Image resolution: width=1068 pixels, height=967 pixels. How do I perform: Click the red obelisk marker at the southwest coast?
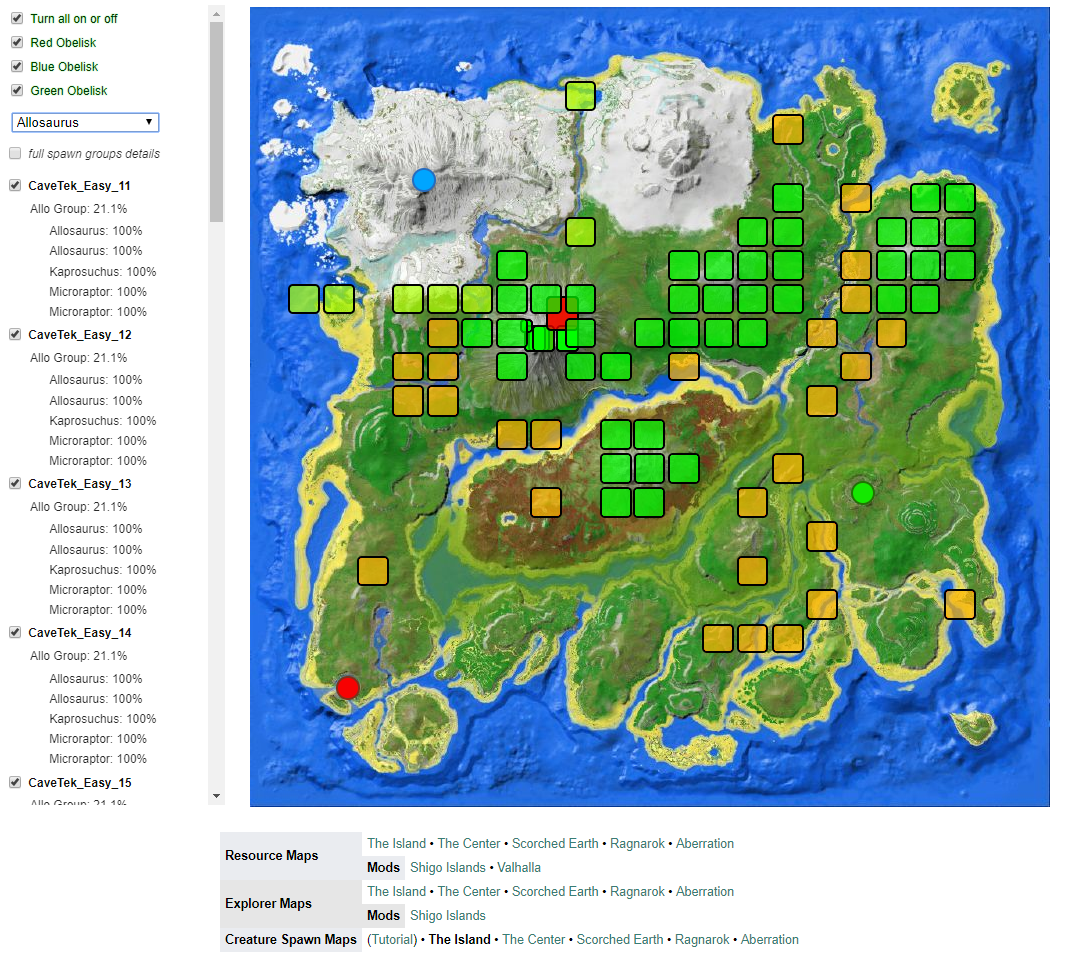pos(347,688)
